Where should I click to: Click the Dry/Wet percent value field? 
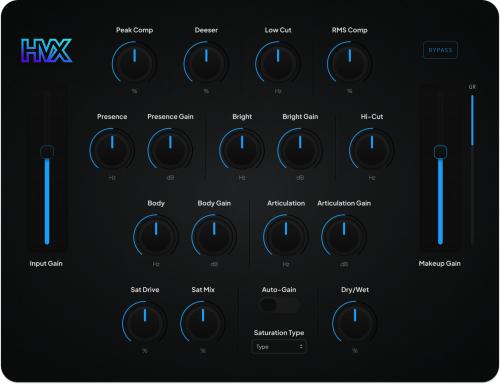(x=355, y=351)
